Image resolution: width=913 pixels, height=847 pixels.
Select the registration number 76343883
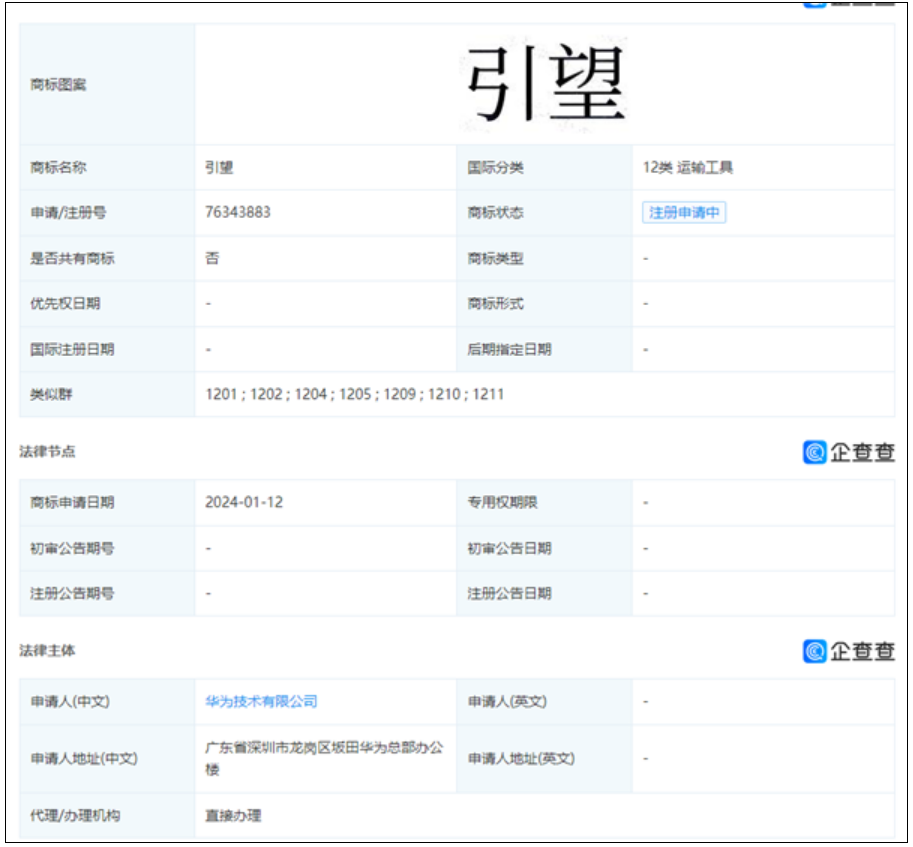point(238,212)
